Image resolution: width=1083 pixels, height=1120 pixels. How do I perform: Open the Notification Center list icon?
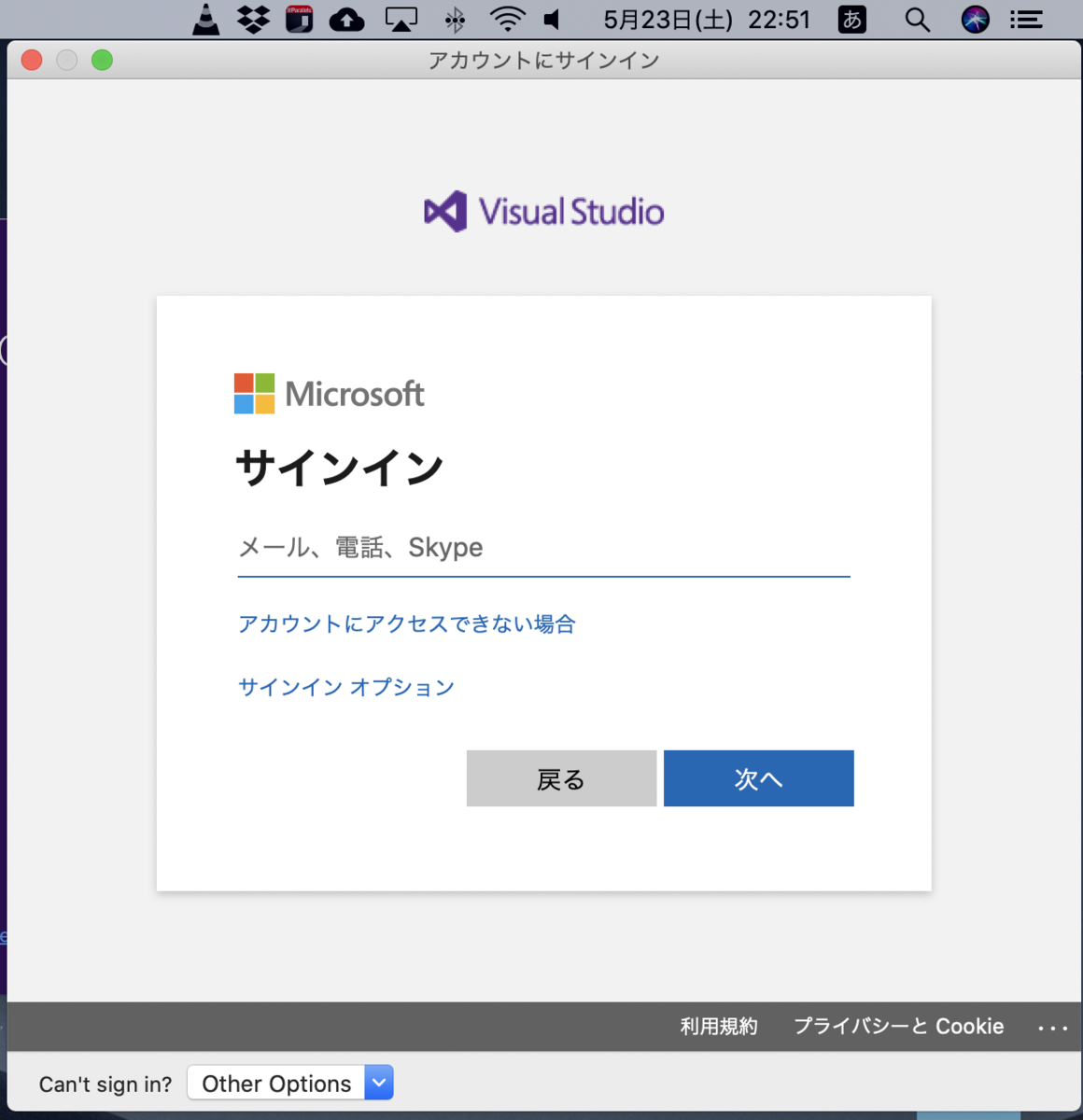(1025, 19)
